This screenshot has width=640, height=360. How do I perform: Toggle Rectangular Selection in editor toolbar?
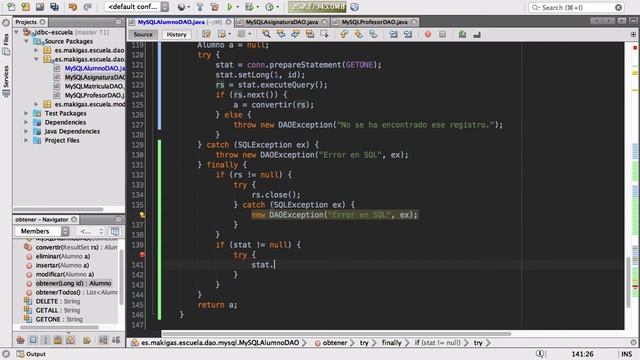(324, 34)
